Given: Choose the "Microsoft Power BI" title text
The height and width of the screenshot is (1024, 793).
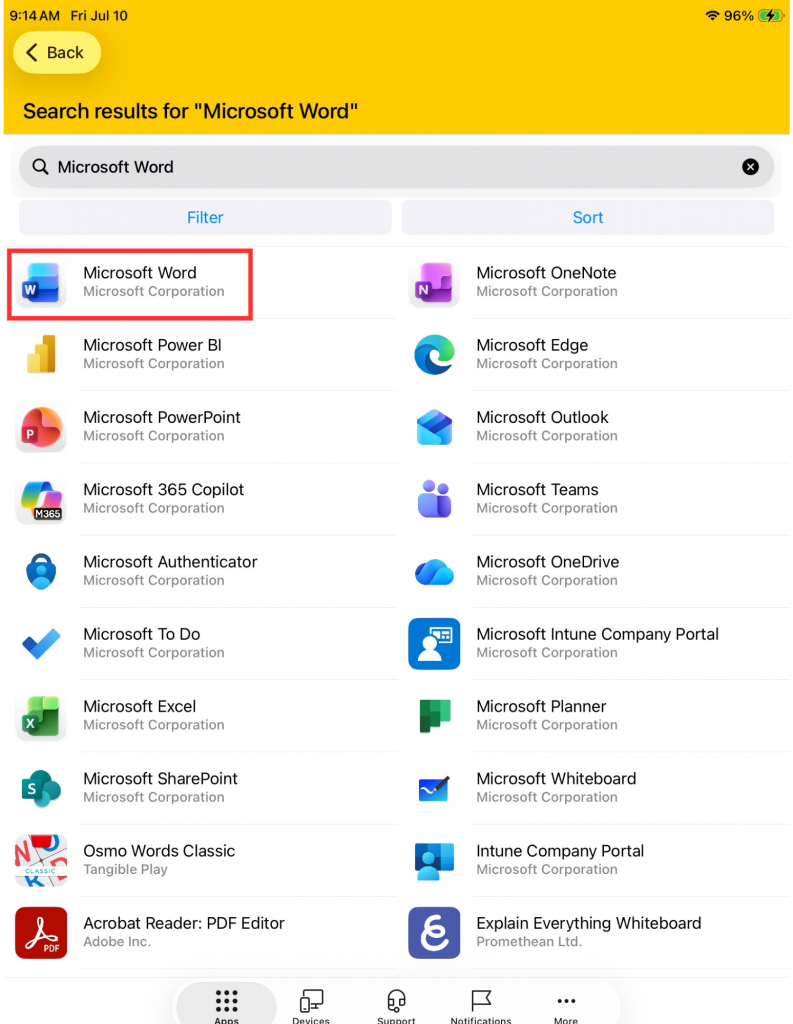Looking at the screenshot, I should 152,345.
